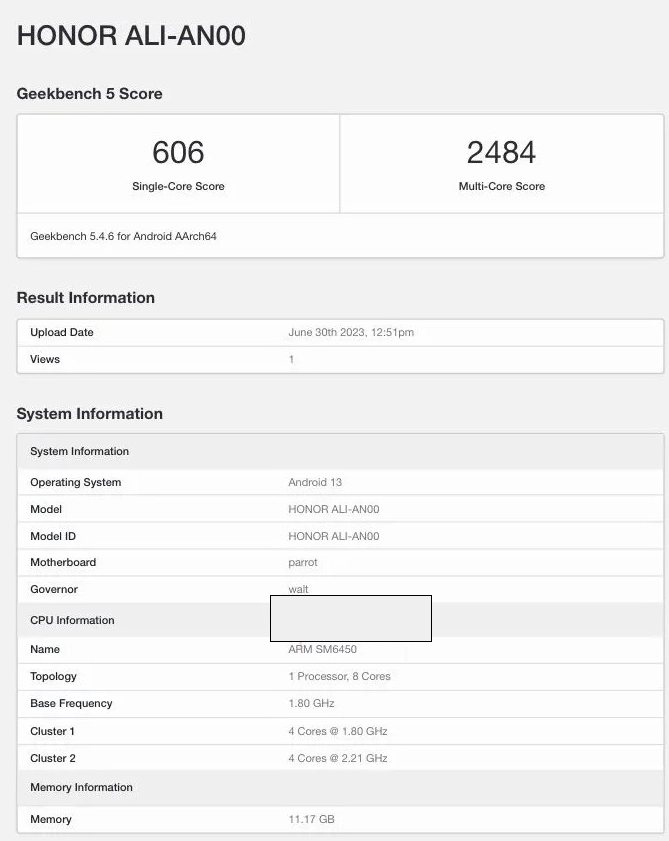
Task: Click the Base Frequency label
Action: pos(71,703)
